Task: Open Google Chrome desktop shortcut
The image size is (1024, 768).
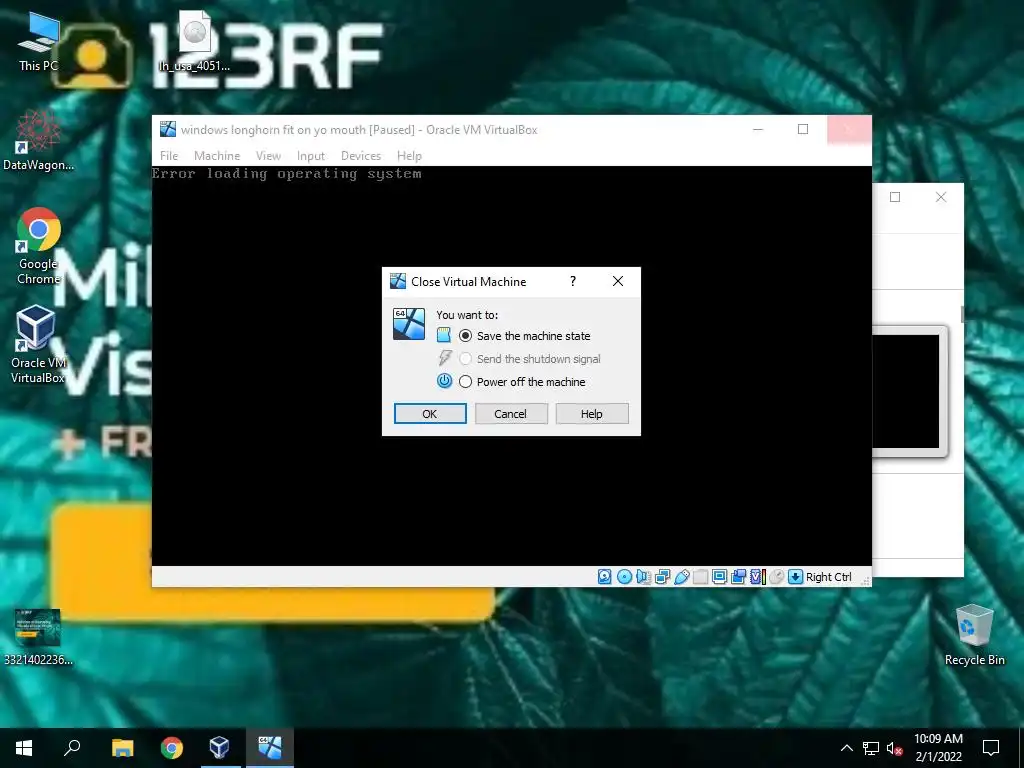Action: point(38,246)
